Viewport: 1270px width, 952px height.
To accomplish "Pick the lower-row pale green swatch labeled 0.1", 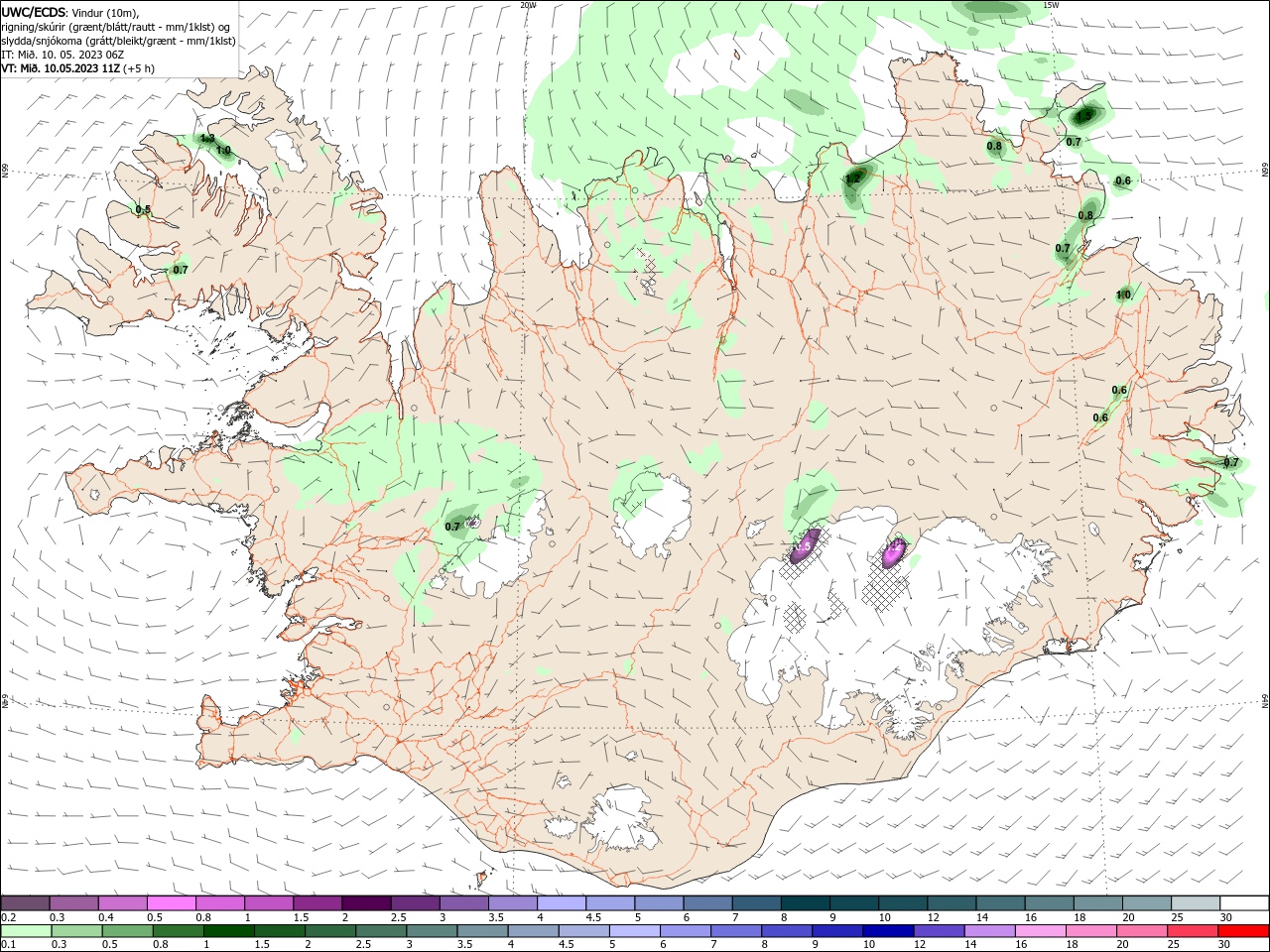I will point(26,931).
